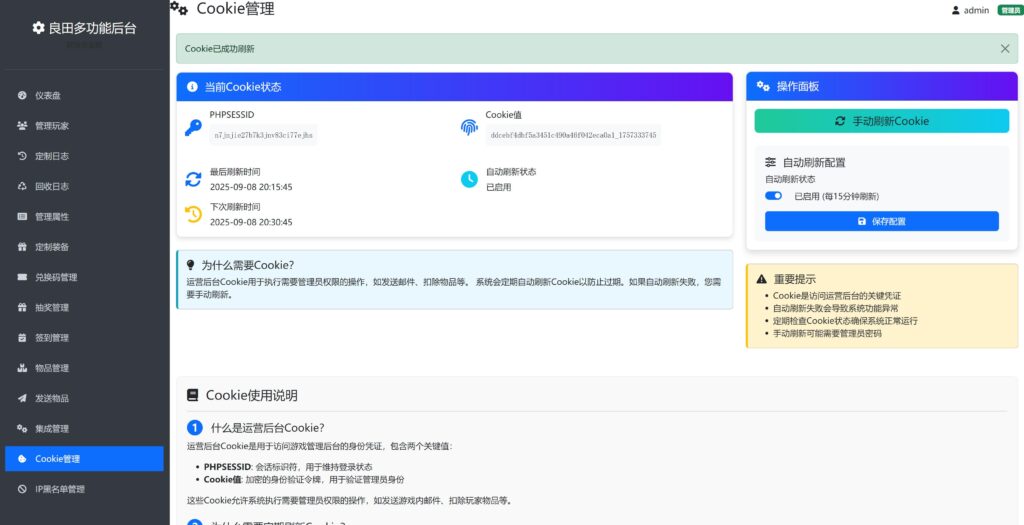Click the 管理玩家 users icon
The width and height of the screenshot is (1024, 525).
[x=23, y=126]
